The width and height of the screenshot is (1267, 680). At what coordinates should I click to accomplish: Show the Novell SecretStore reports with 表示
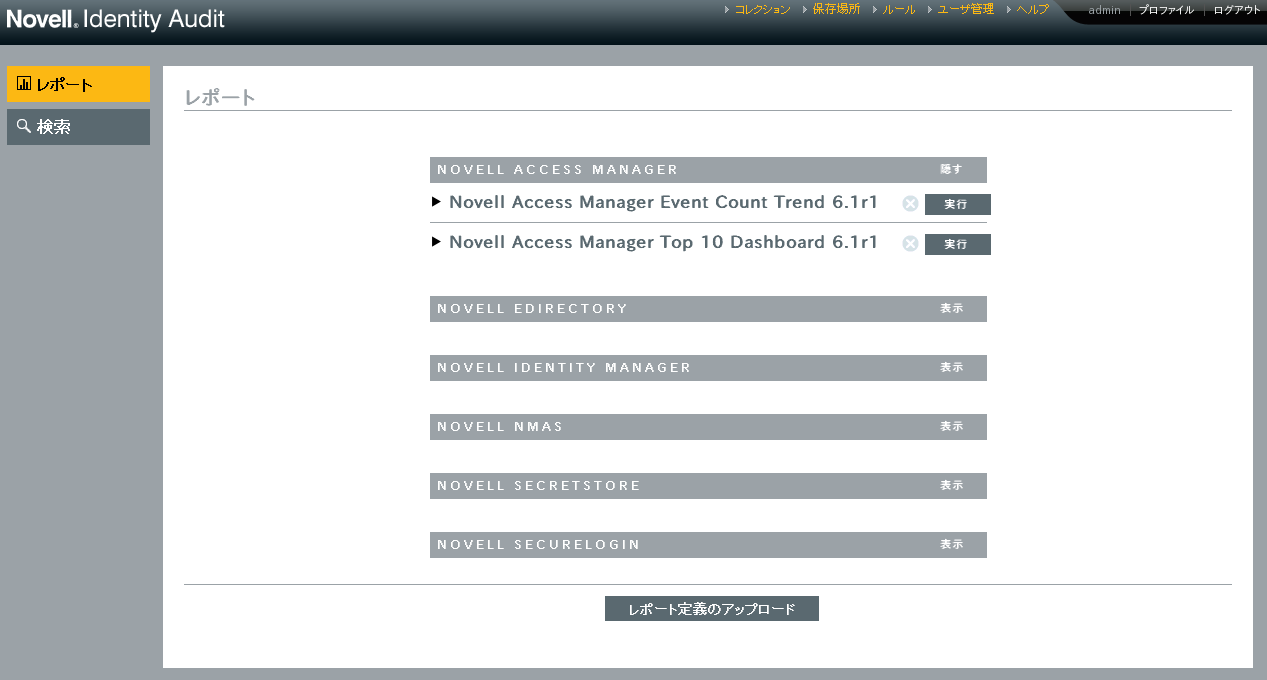coord(951,486)
